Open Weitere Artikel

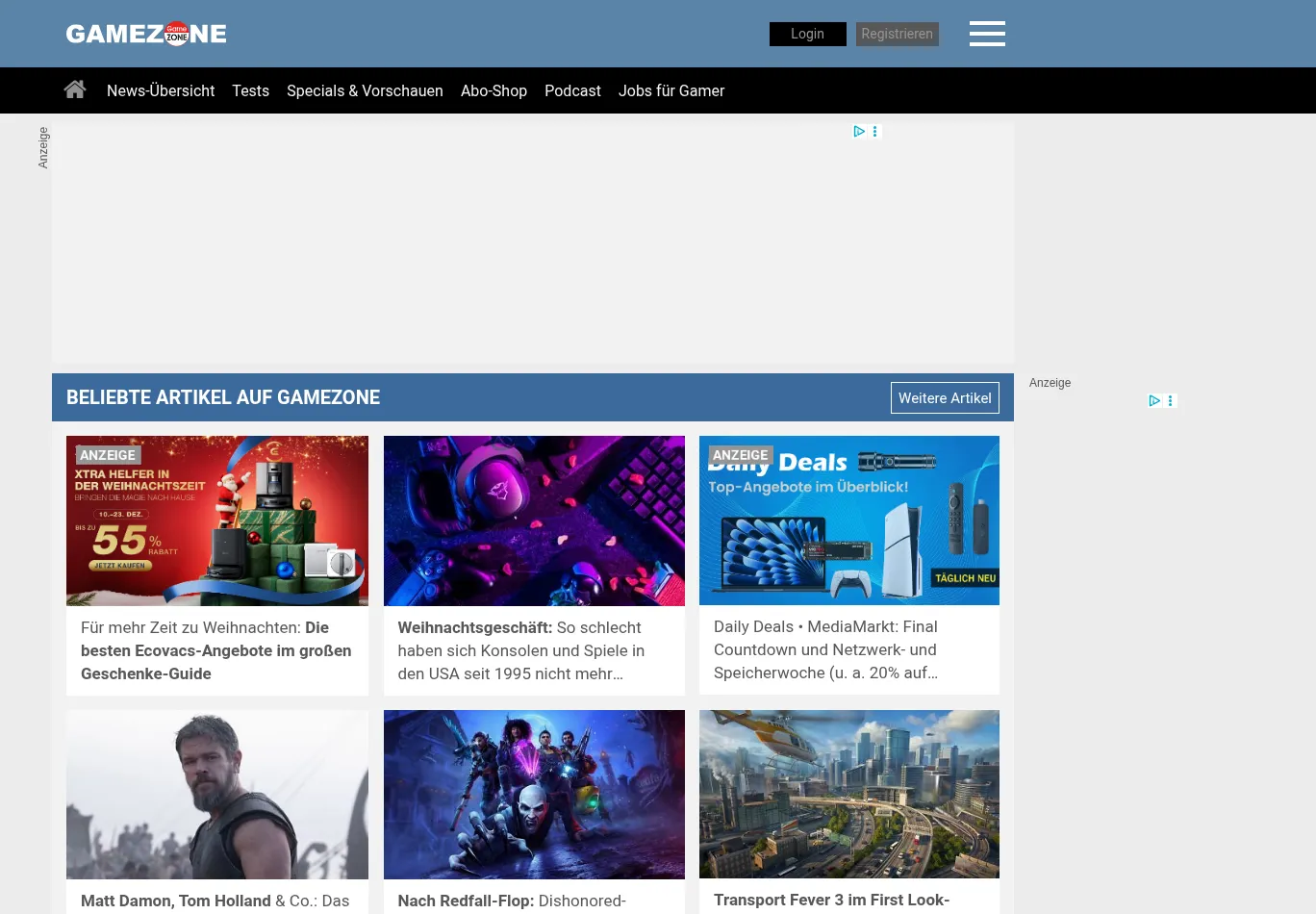[945, 397]
